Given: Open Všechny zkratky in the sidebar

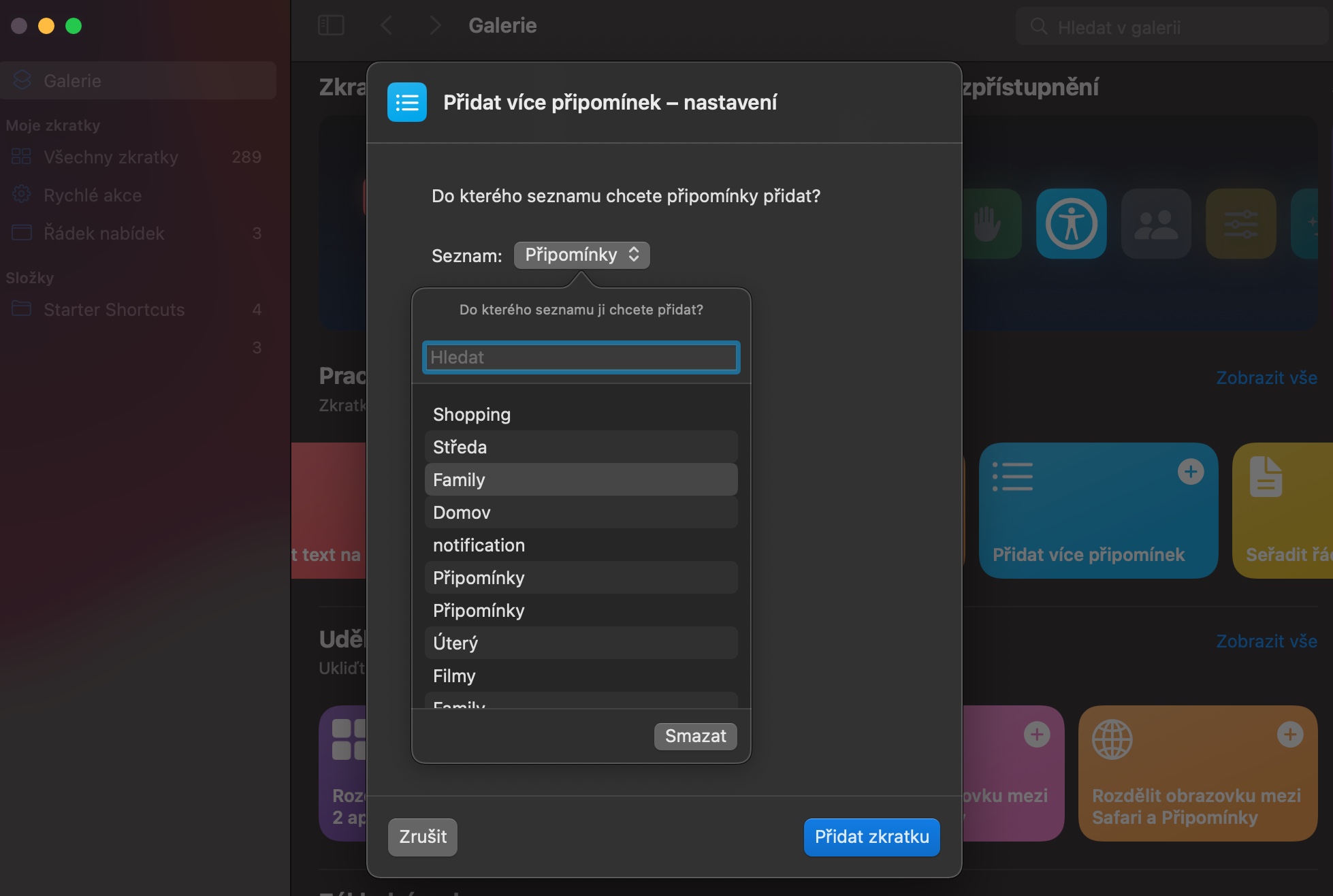Looking at the screenshot, I should click(111, 157).
